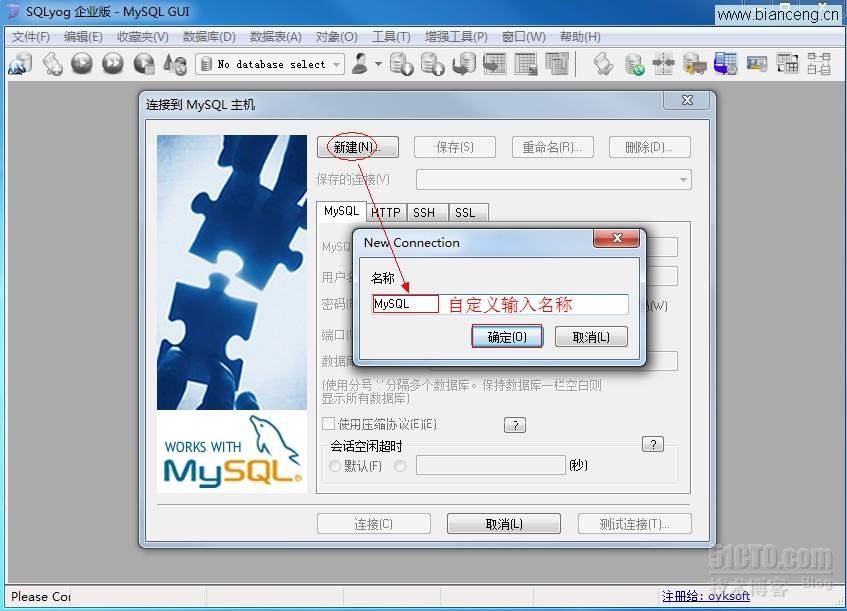
Task: Click the 重命名(R) button
Action: [x=553, y=147]
